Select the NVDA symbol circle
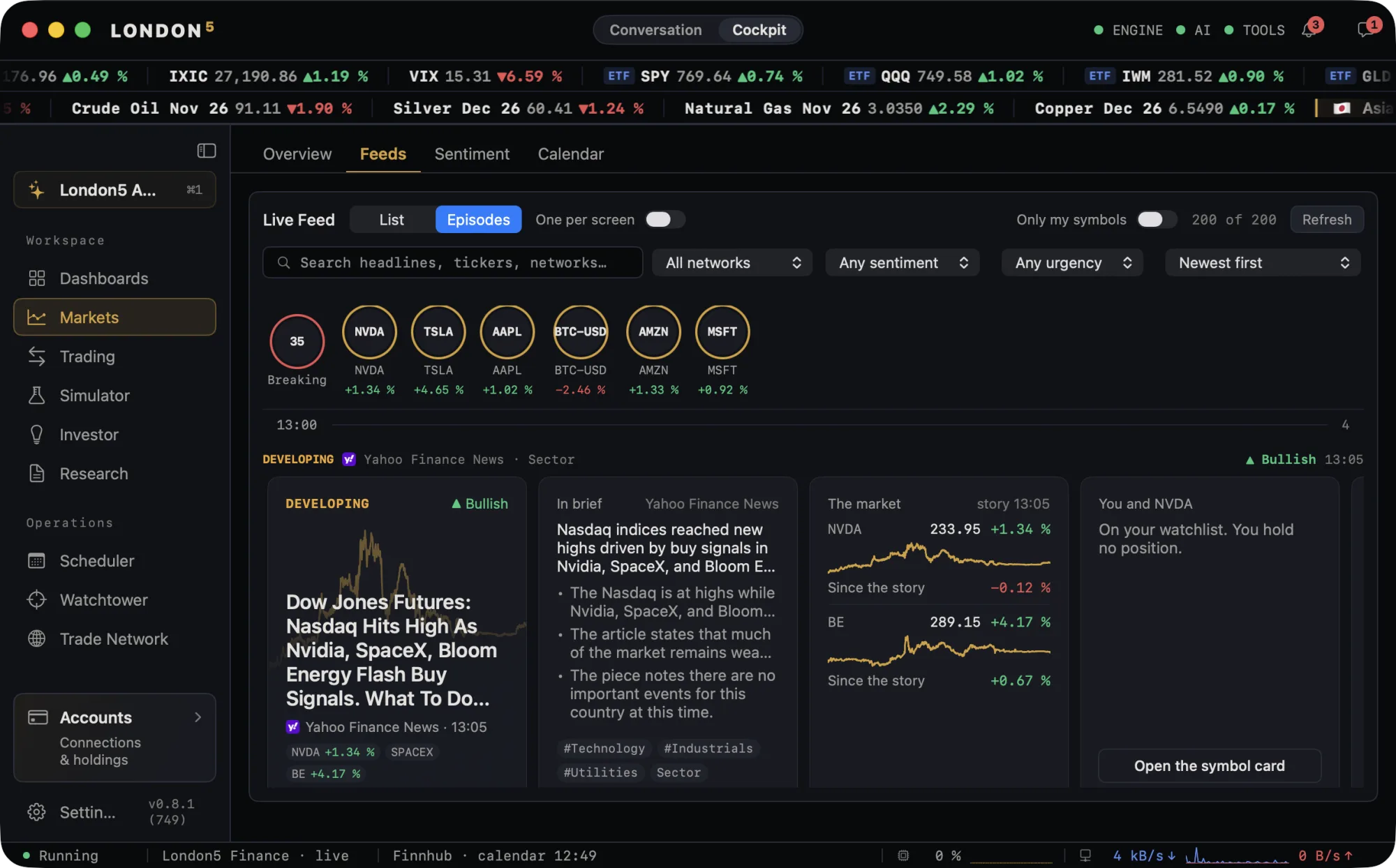The width and height of the screenshot is (1396, 868). tap(369, 332)
